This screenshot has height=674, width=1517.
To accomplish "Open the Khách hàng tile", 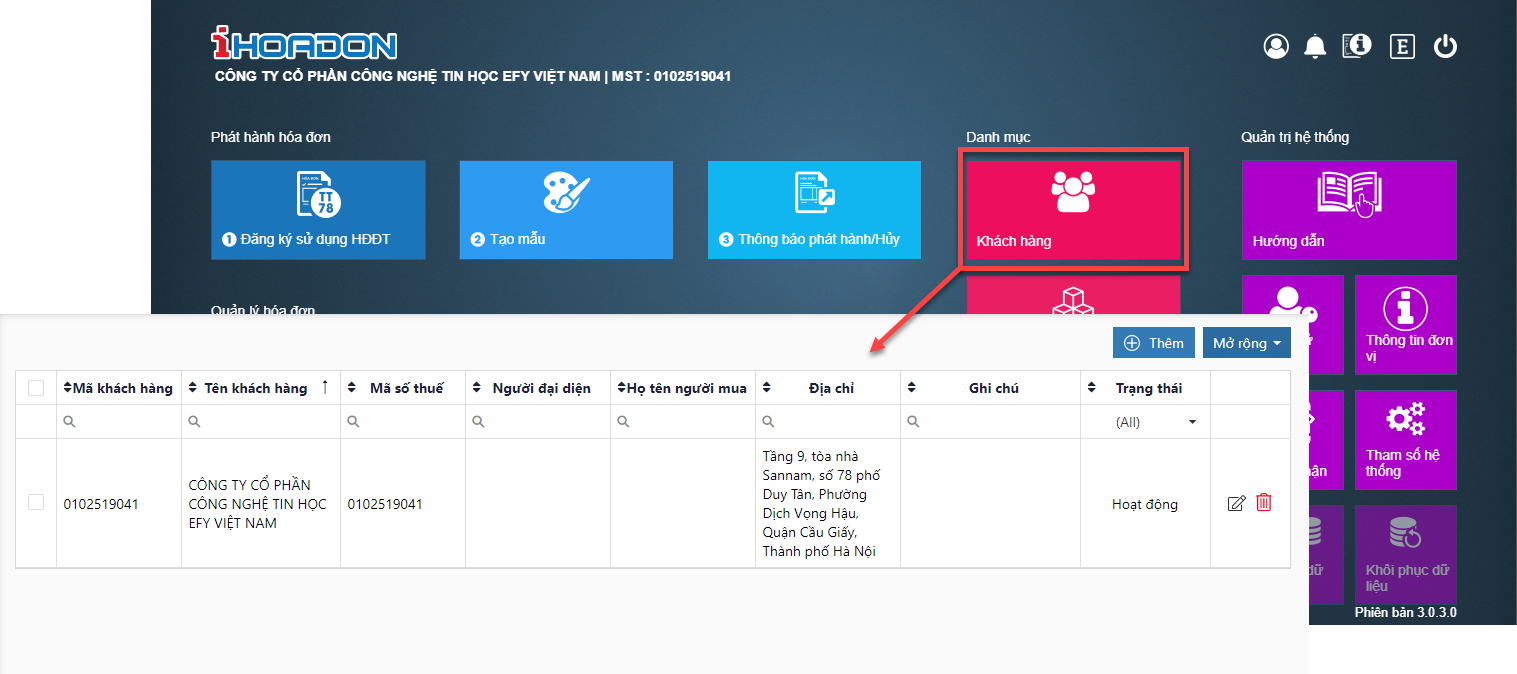I will click(1073, 208).
